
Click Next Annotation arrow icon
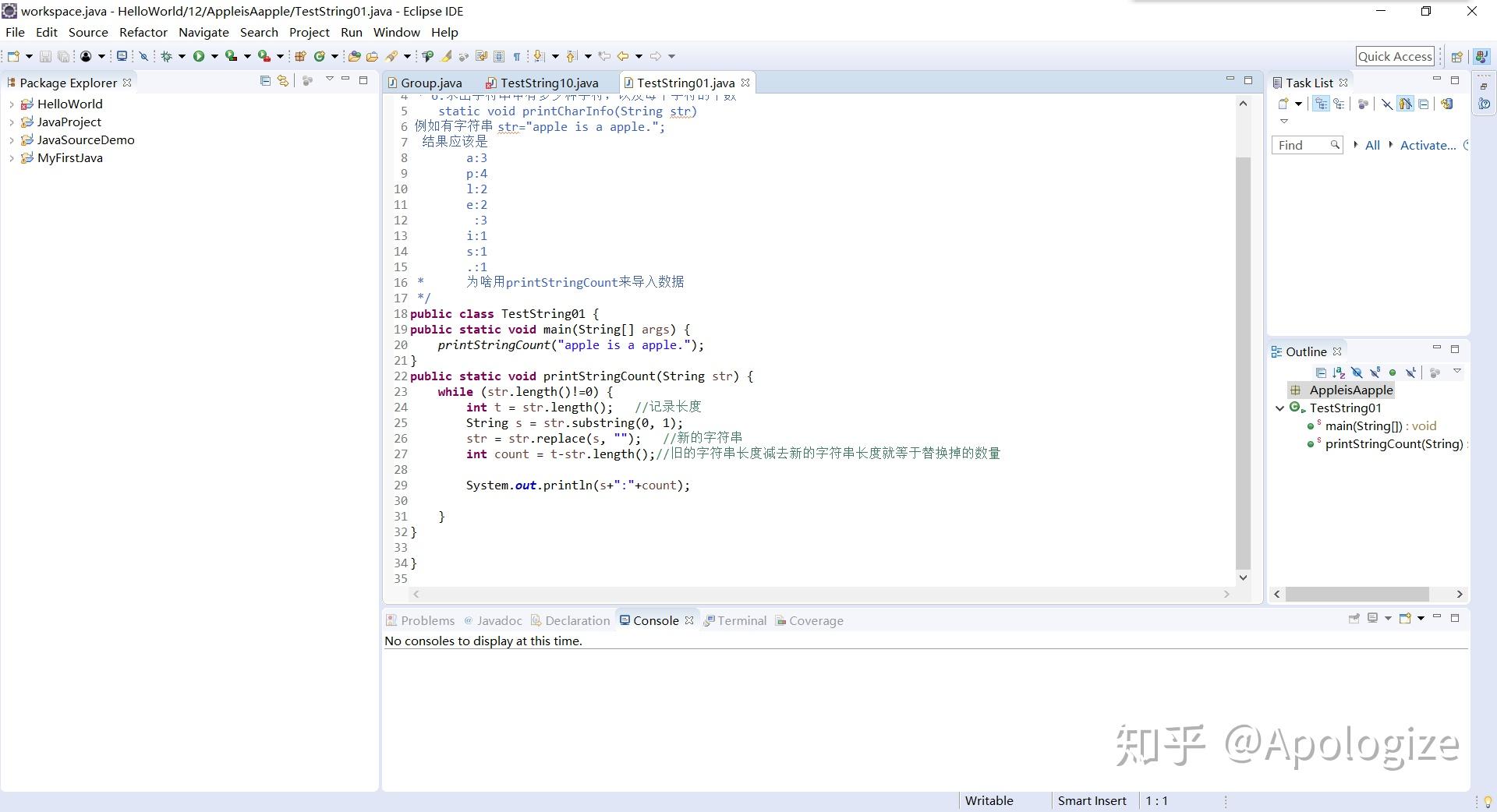click(x=539, y=56)
